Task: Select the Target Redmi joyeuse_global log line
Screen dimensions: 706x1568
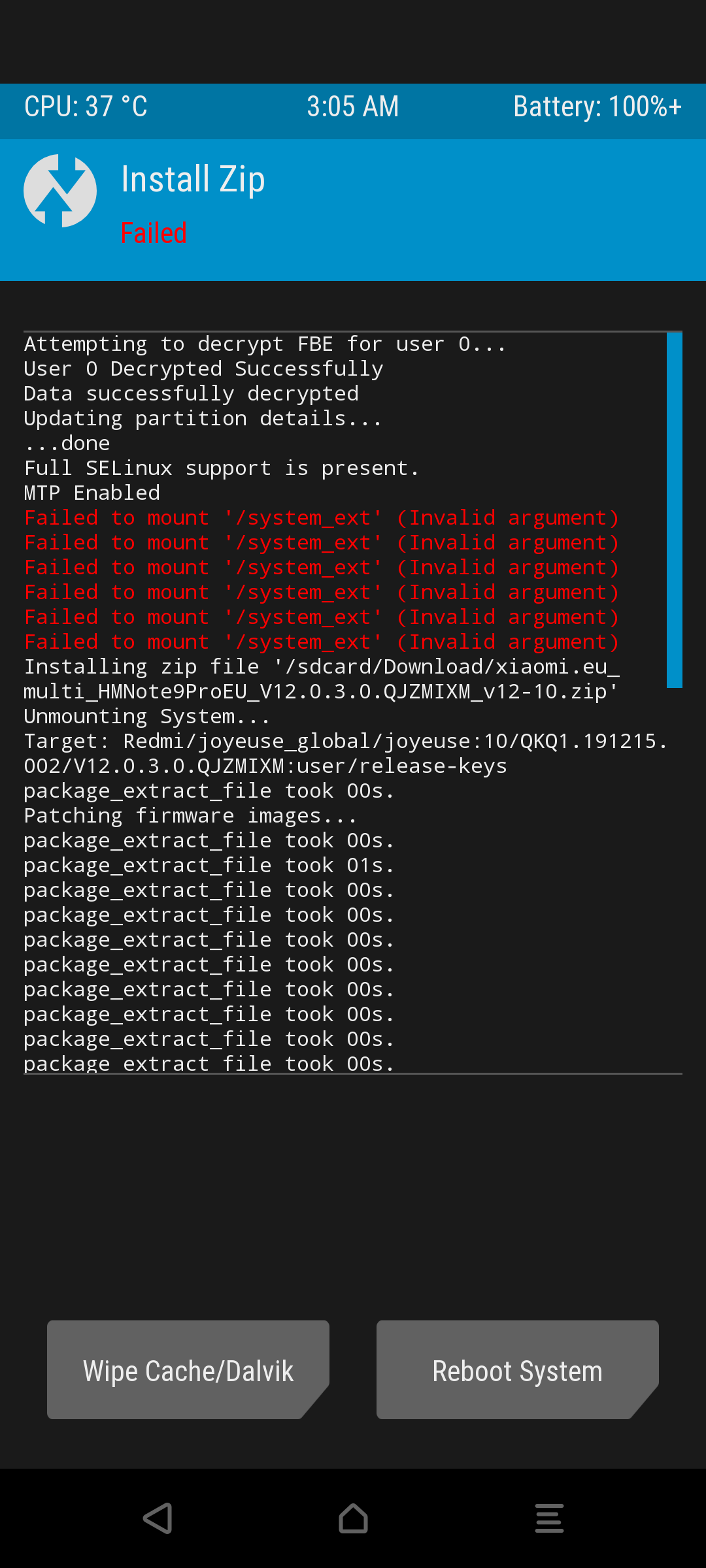Action: pos(346,753)
